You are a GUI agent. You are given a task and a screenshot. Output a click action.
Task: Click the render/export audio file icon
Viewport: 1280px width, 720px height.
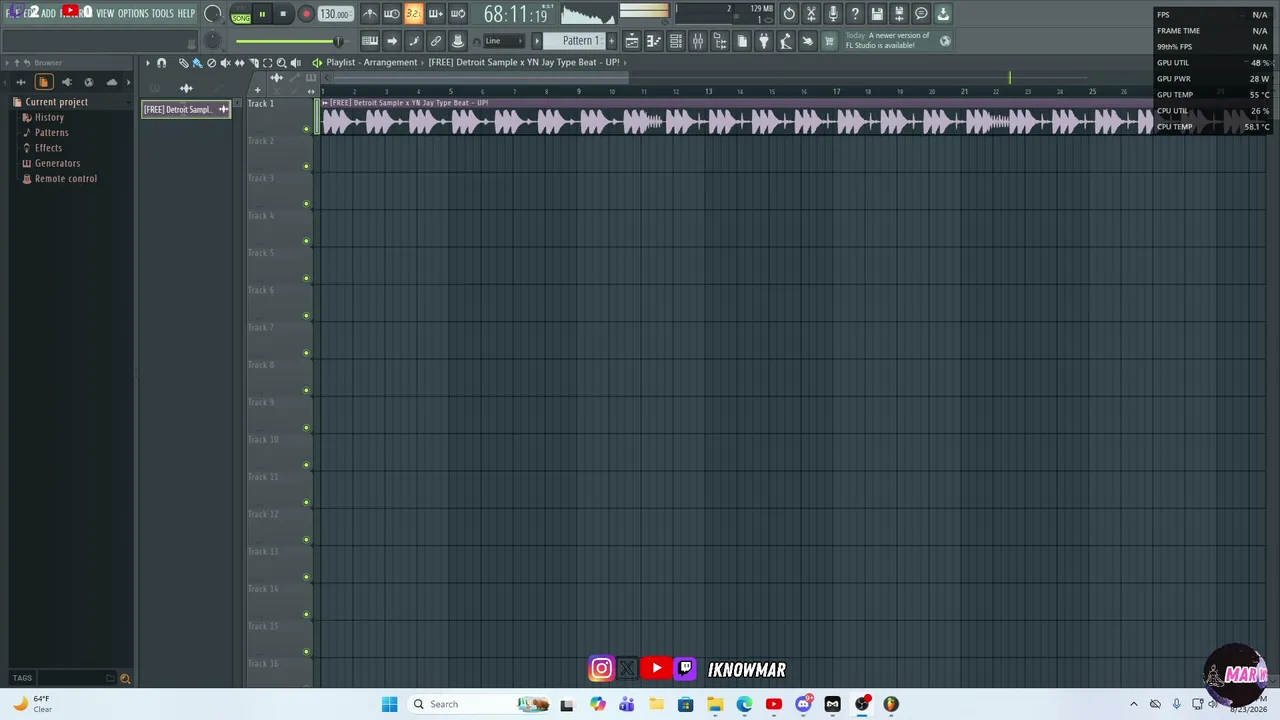899,14
